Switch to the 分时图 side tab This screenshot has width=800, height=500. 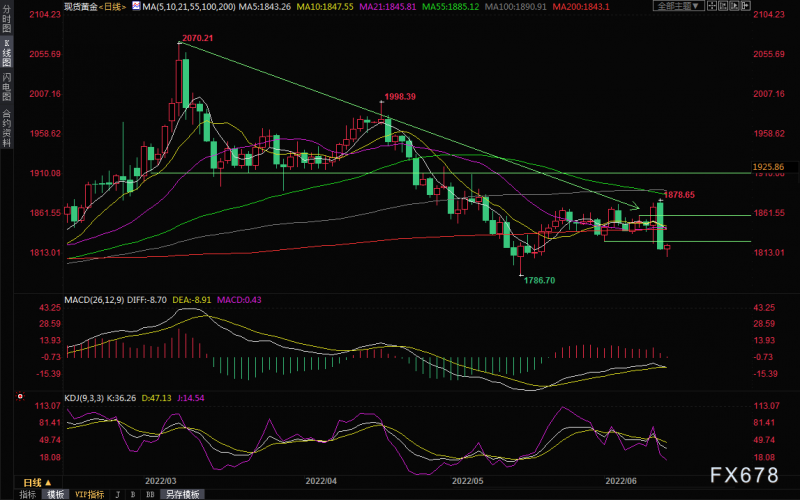pyautogui.click(x=7, y=19)
